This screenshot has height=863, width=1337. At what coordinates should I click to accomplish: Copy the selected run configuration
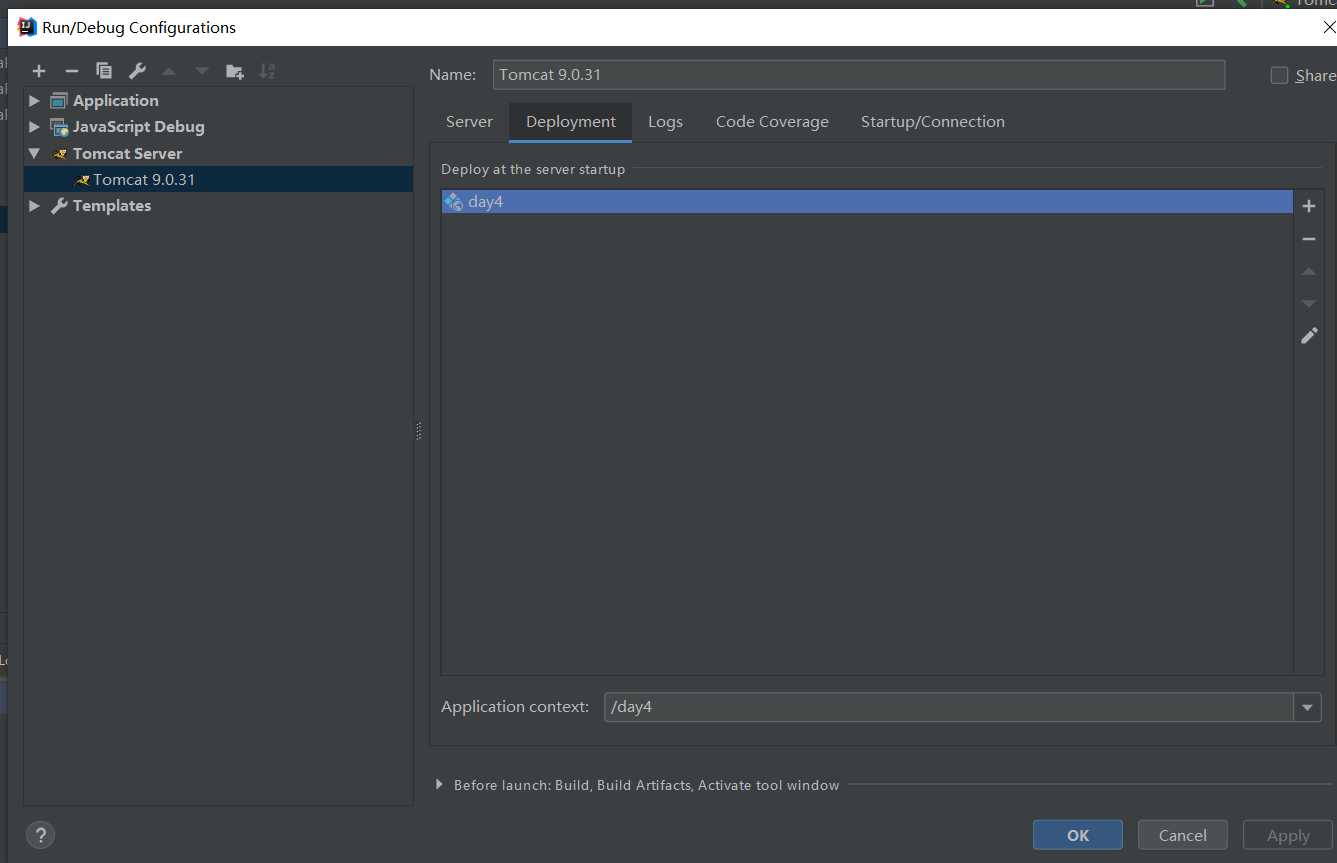[104, 71]
